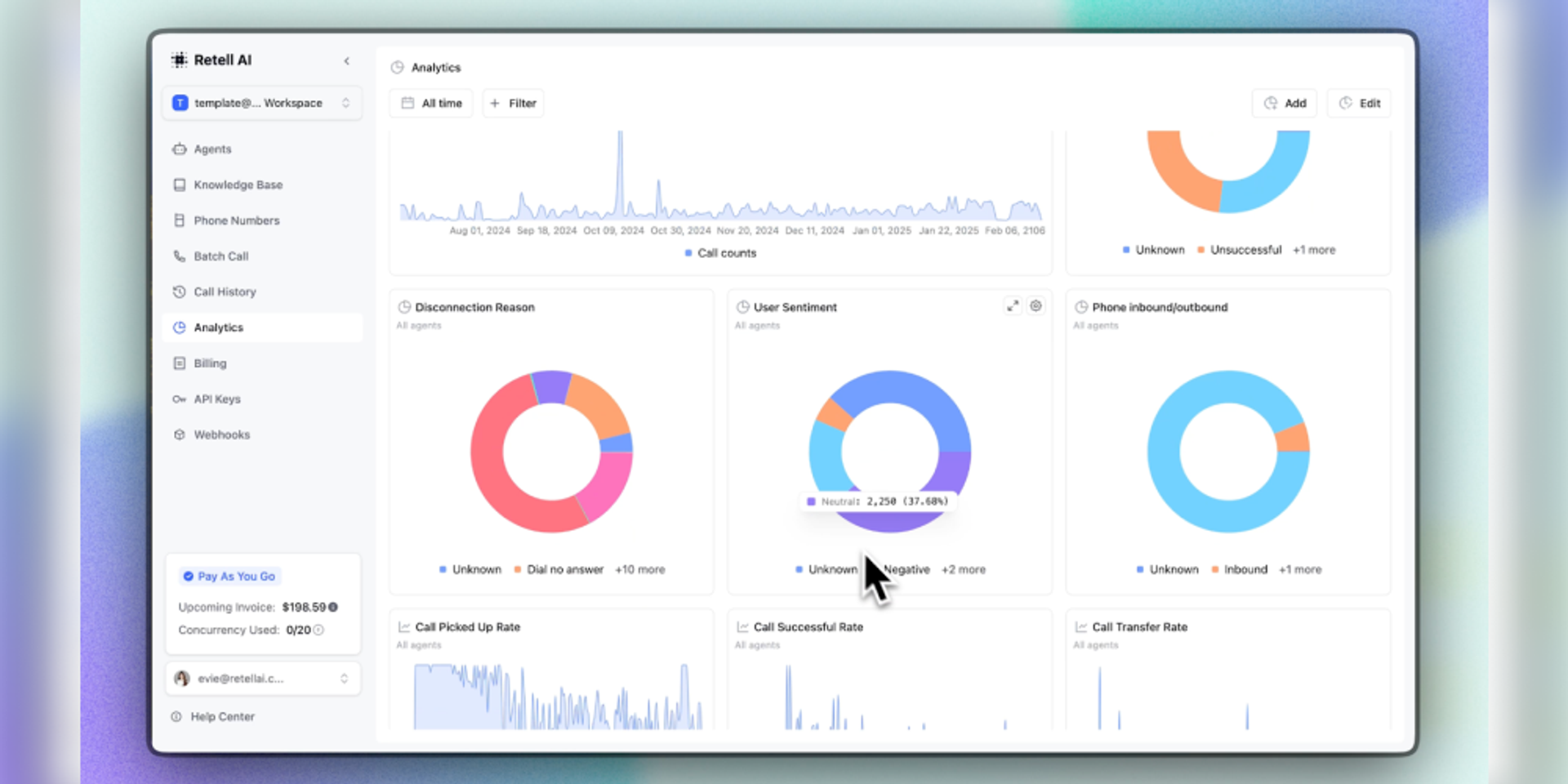Screen dimensions: 1568x784
Task: Click the upcoming invoice info icon
Action: tap(333, 607)
